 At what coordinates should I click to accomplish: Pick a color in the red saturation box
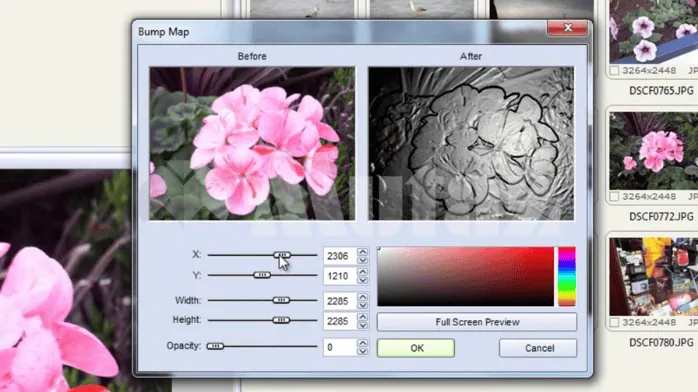point(466,276)
